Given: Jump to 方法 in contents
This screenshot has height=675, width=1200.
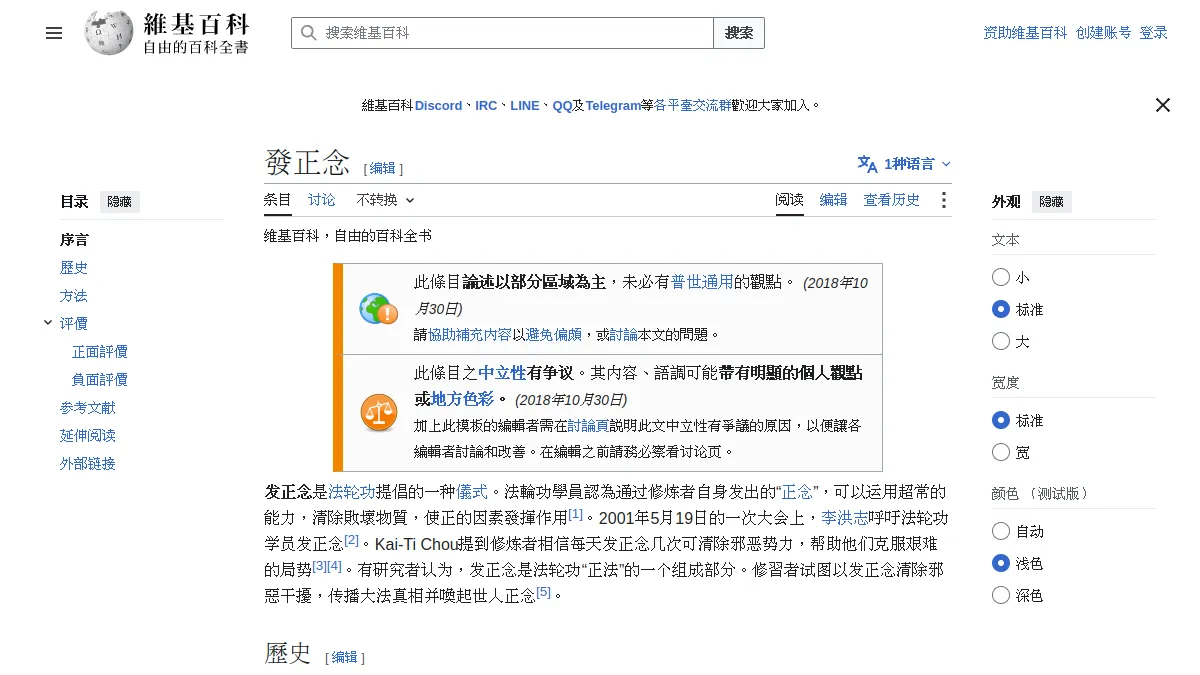Looking at the screenshot, I should (x=74, y=296).
